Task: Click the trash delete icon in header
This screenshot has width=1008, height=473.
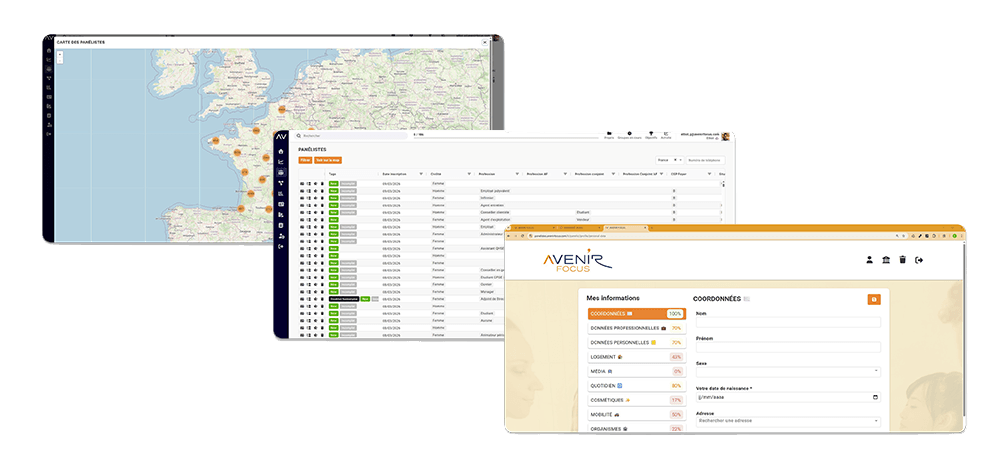Action: (x=902, y=260)
